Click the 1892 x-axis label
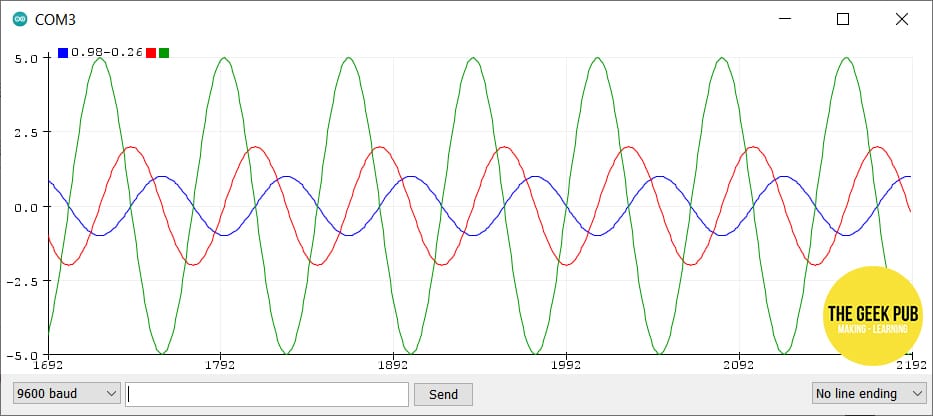The width and height of the screenshot is (933, 416). 393,364
